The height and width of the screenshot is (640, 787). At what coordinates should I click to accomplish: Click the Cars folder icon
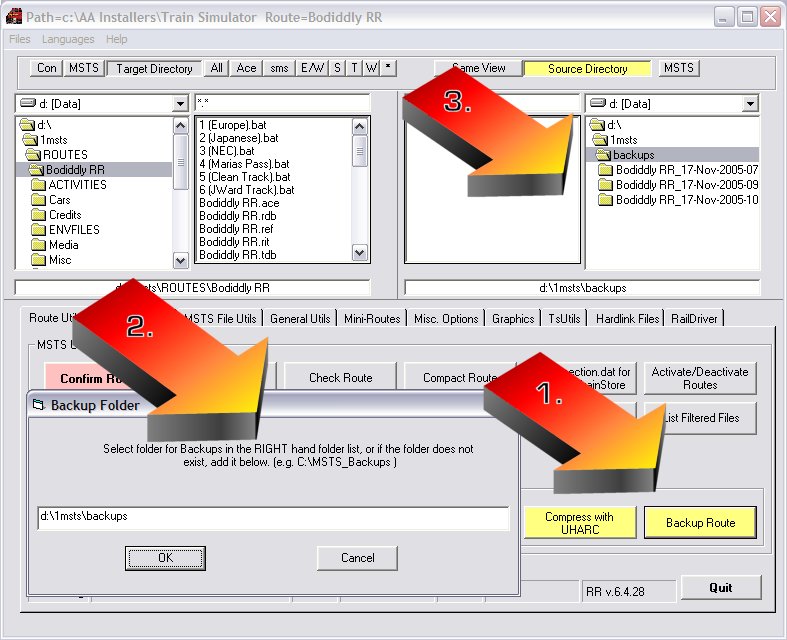(39, 200)
